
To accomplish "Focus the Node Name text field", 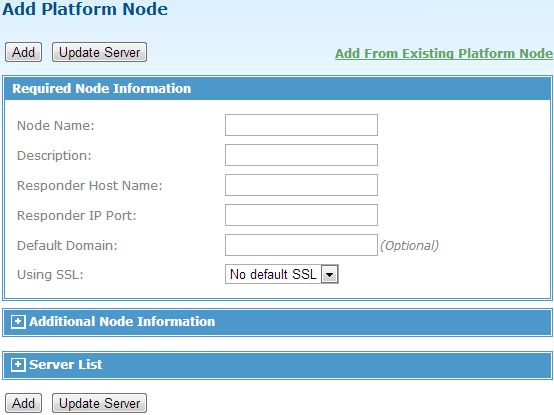I will tap(301, 125).
